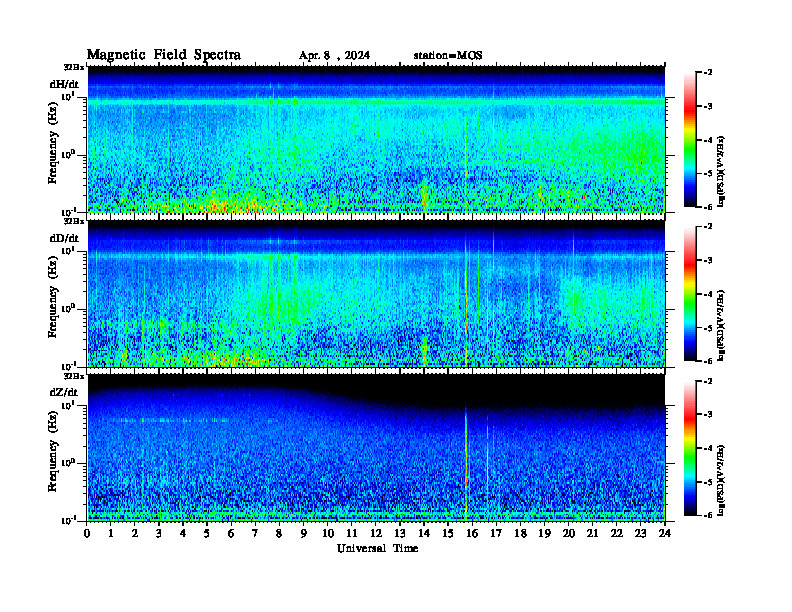Click the "-2" value on dZ/dt color scale
This screenshot has width=792, height=612.
(x=708, y=381)
